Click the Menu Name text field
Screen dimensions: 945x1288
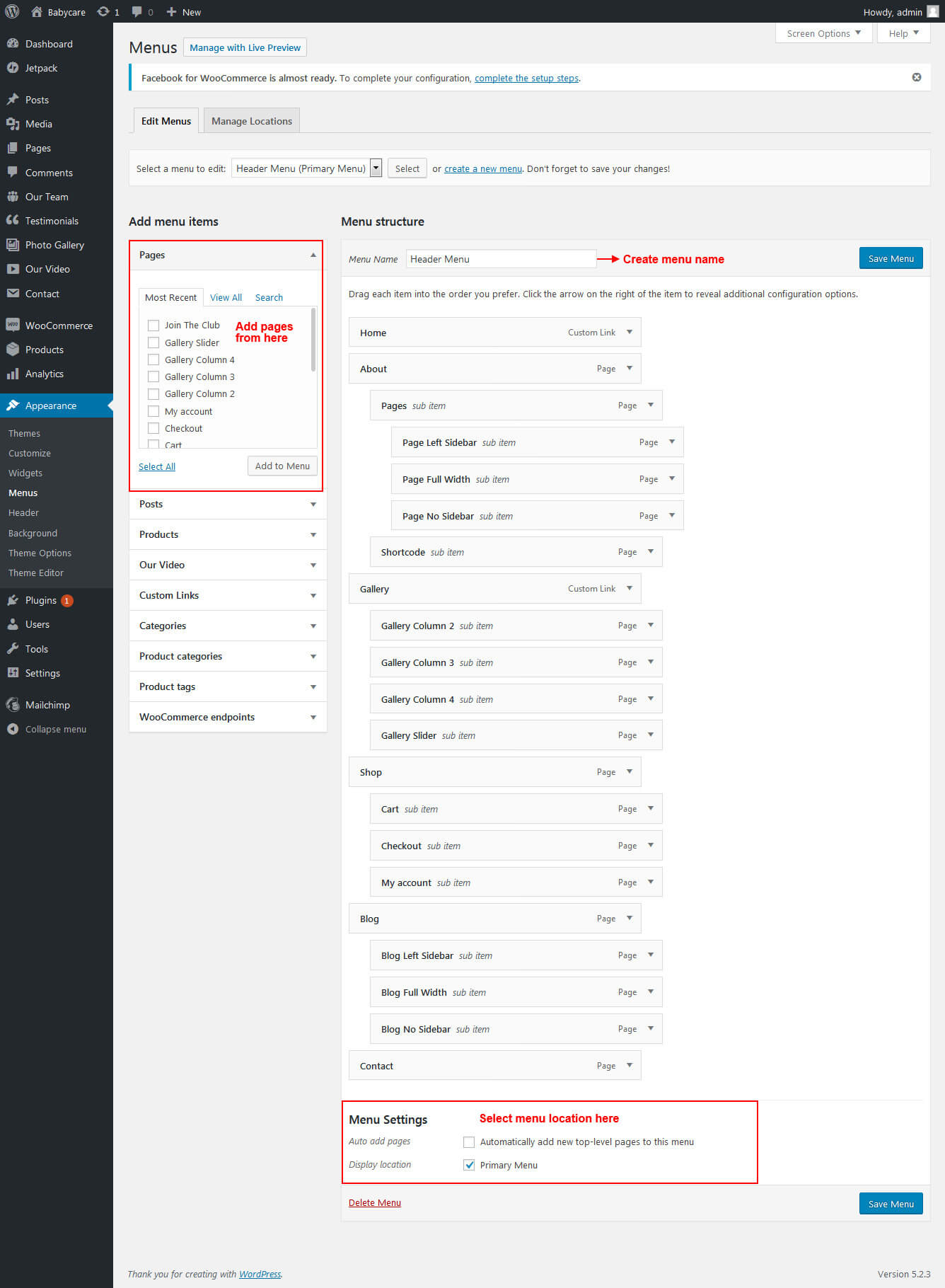502,259
